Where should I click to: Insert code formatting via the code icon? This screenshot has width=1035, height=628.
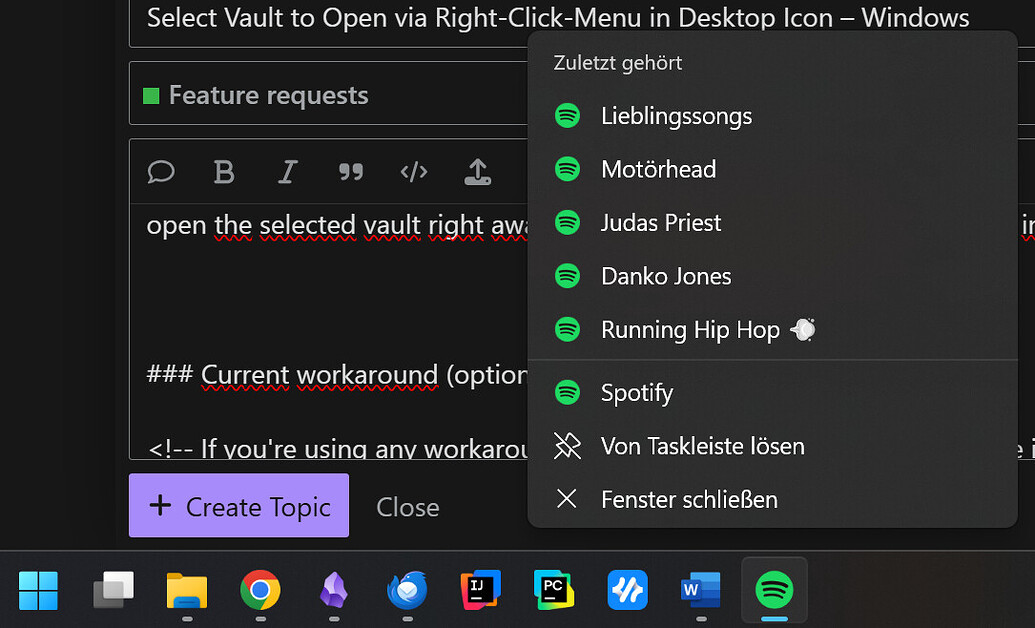coord(414,171)
